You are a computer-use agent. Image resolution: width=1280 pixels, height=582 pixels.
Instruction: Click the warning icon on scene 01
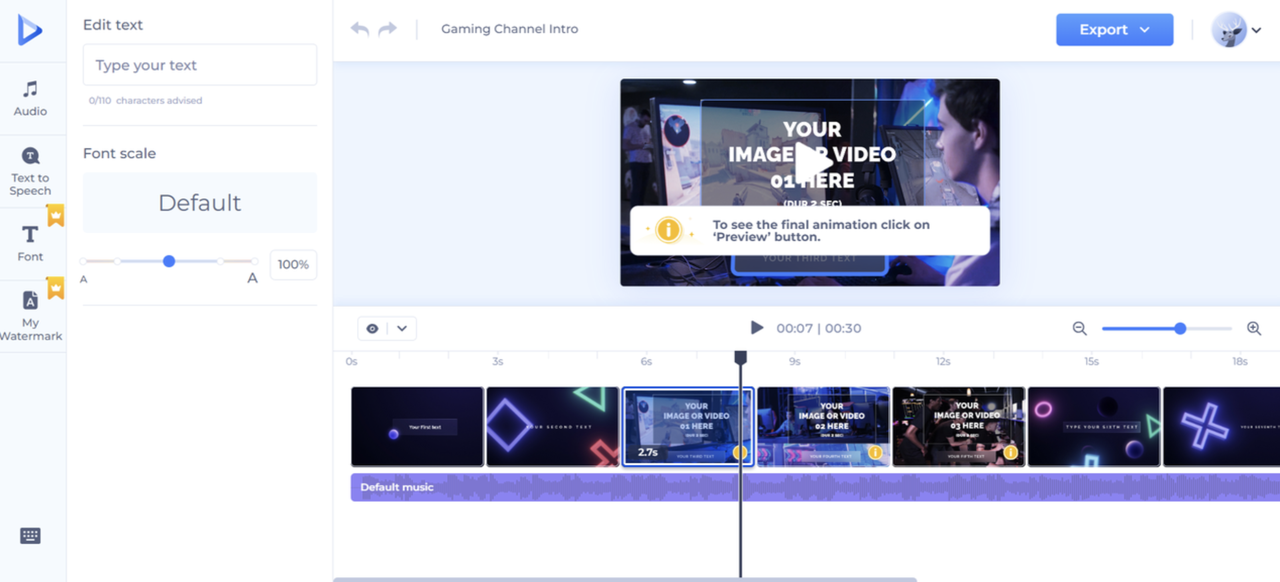[x=740, y=453]
